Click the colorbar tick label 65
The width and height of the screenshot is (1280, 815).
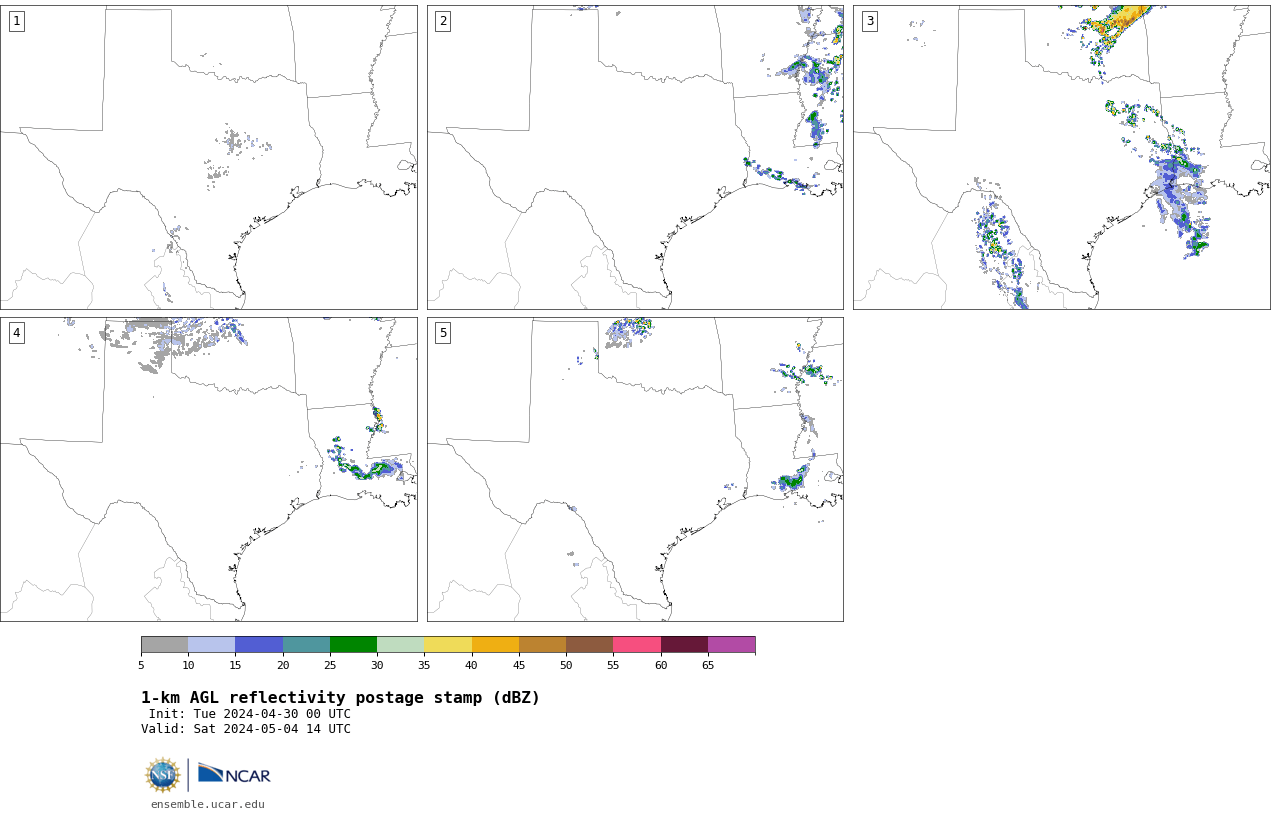708,665
